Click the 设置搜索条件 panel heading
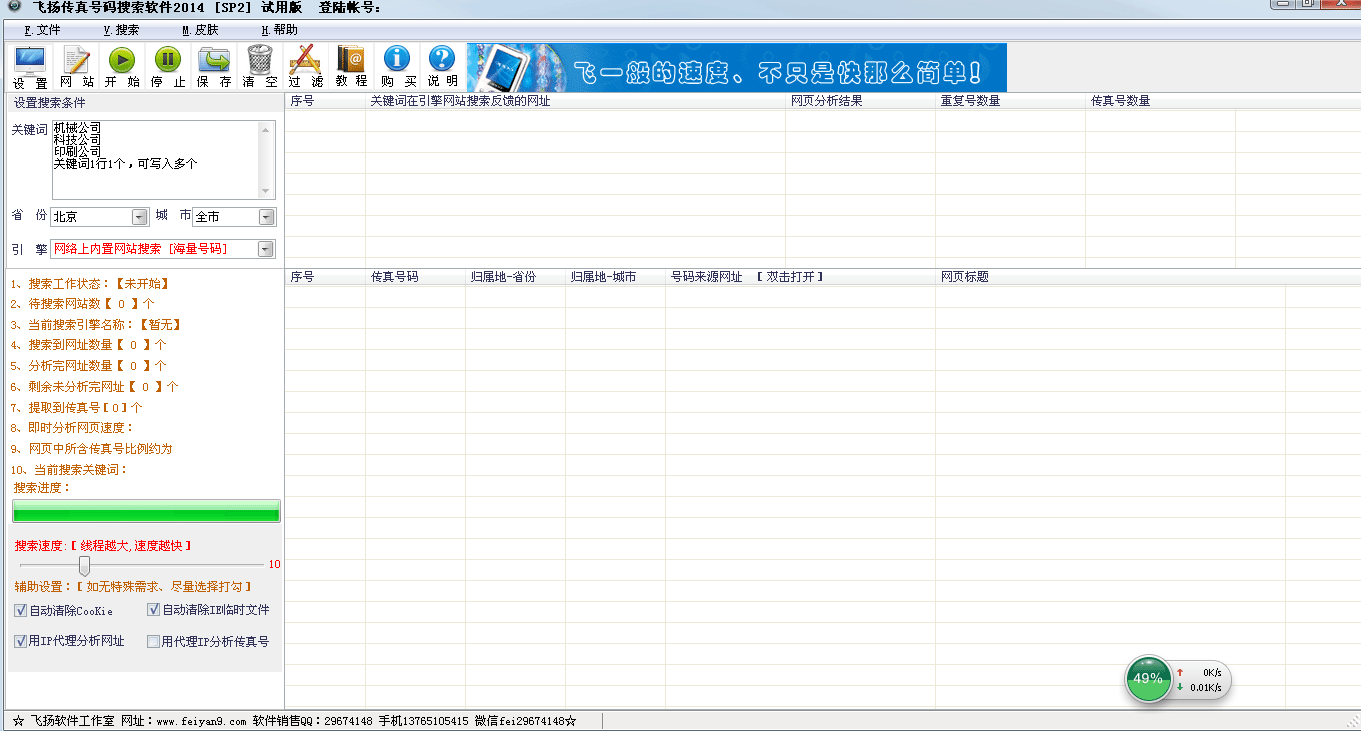Screen dimensions: 1361x731 point(50,103)
